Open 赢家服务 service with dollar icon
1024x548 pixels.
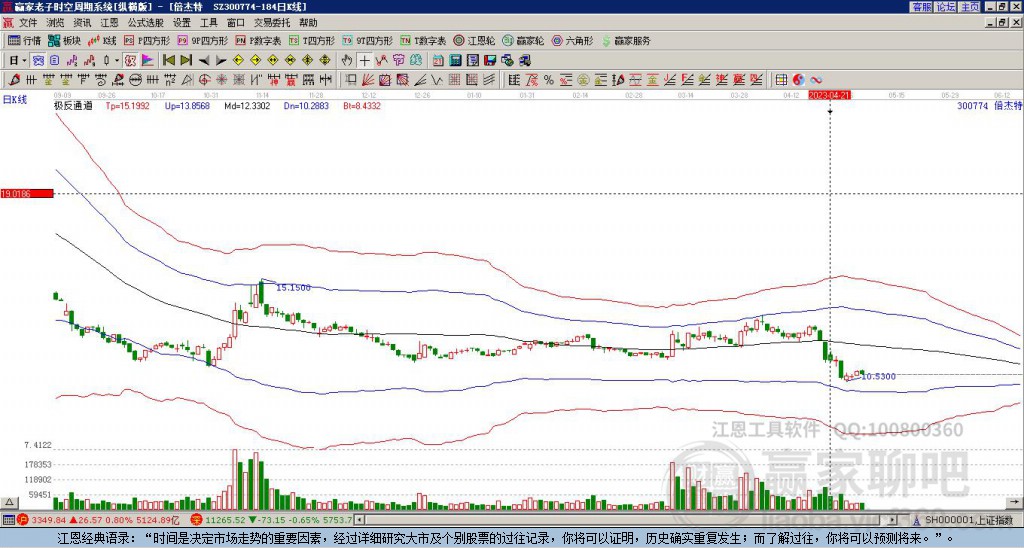(626, 40)
